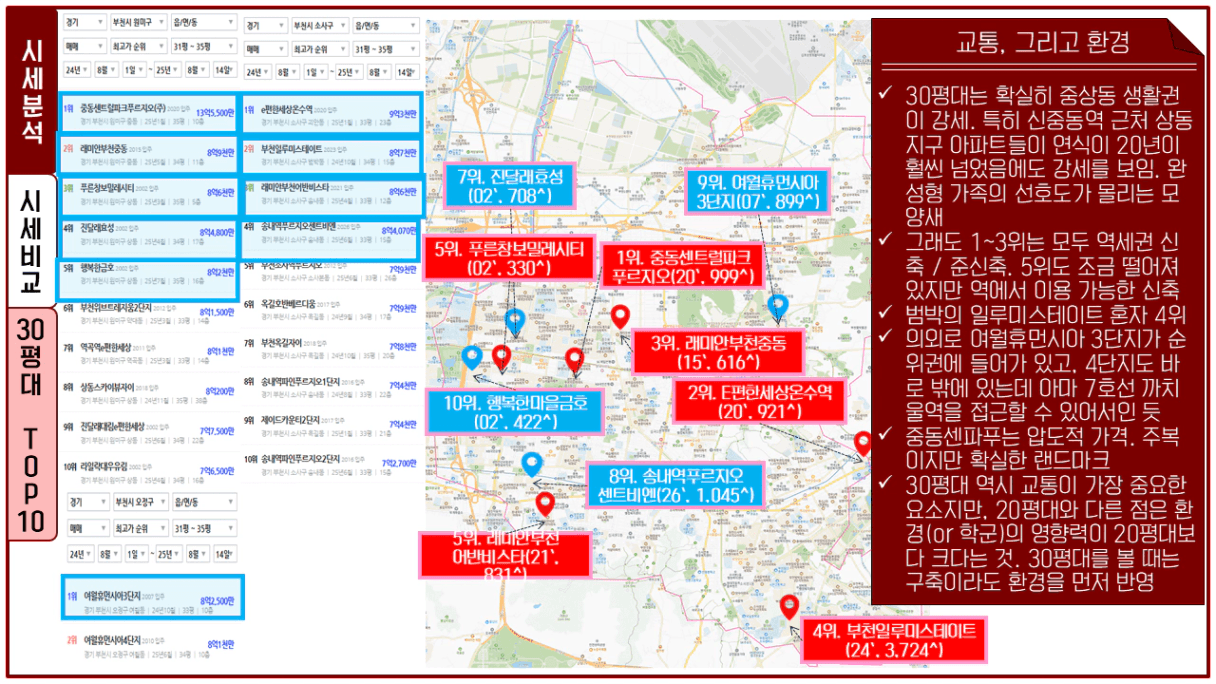This screenshot has height=684, width=1216.
Task: Click the 7억6,500만 price
Action: 219,470
